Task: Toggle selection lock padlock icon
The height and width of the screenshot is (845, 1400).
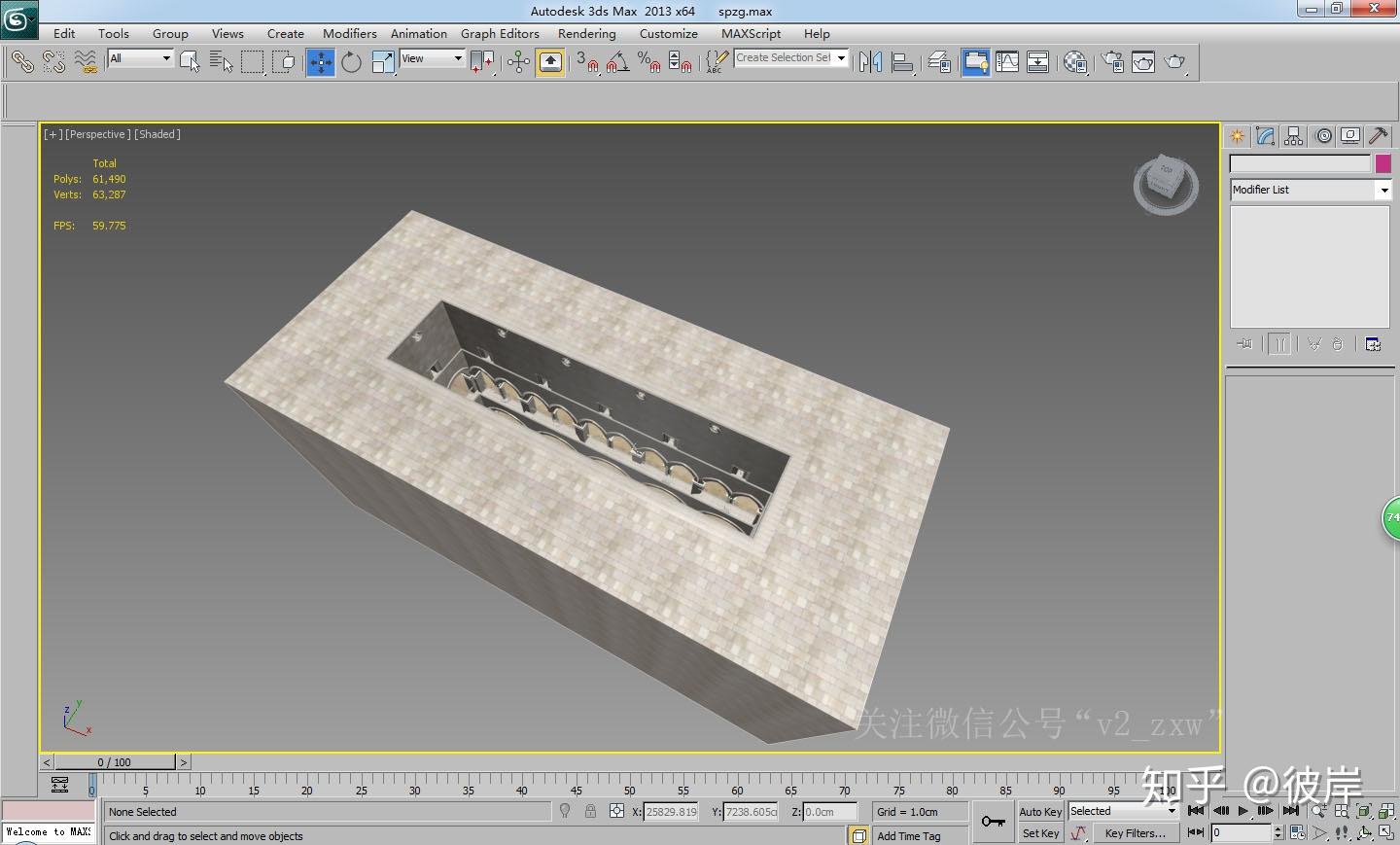Action: click(590, 811)
